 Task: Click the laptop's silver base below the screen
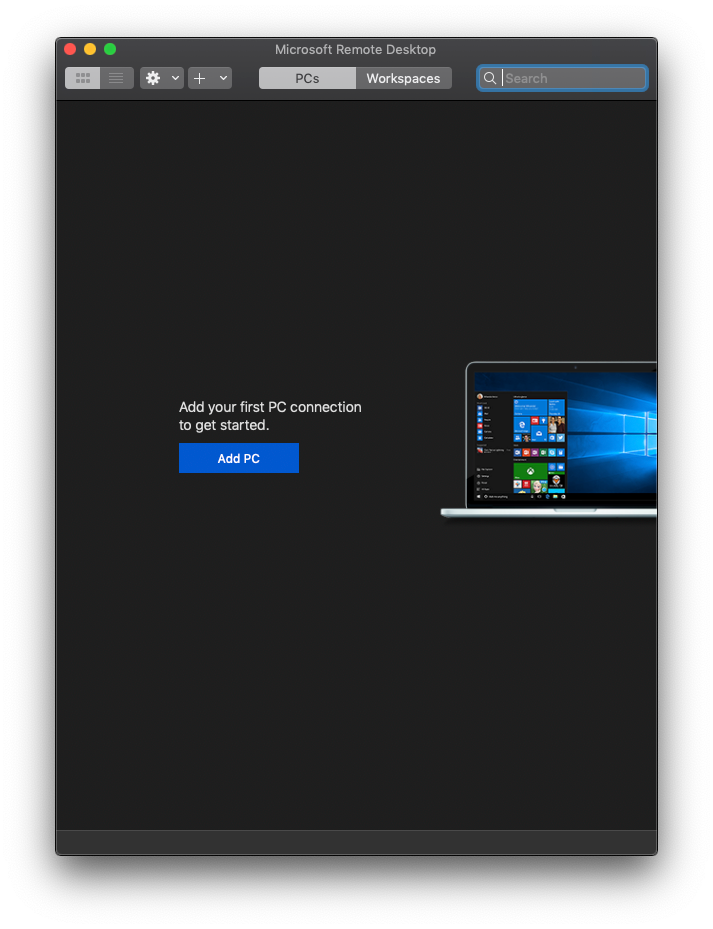click(550, 512)
